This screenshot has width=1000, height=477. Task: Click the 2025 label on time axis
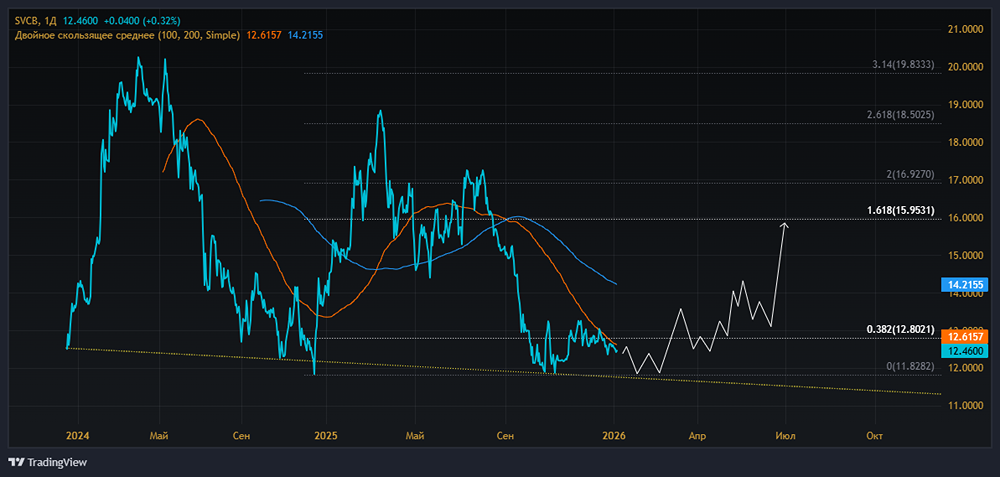[326, 435]
